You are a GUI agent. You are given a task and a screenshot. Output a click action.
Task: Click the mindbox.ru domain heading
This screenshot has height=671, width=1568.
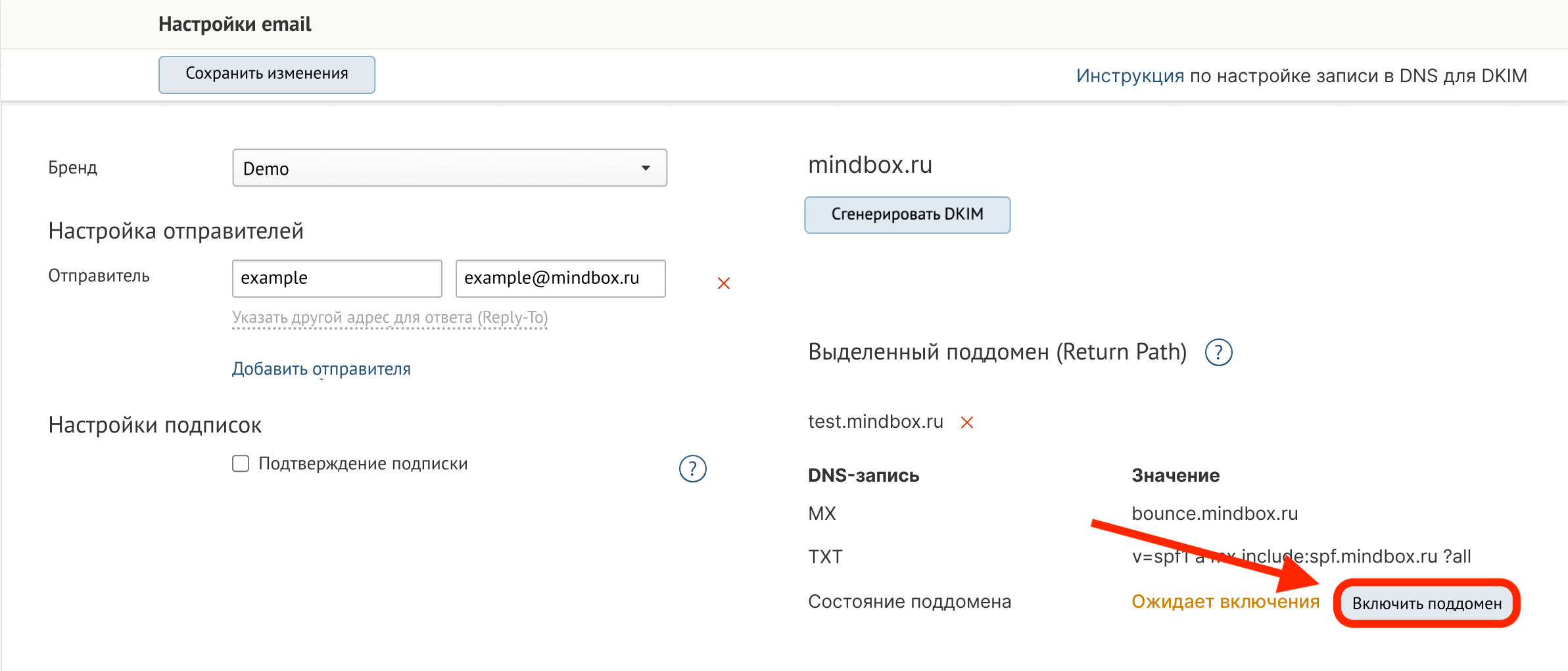[870, 165]
